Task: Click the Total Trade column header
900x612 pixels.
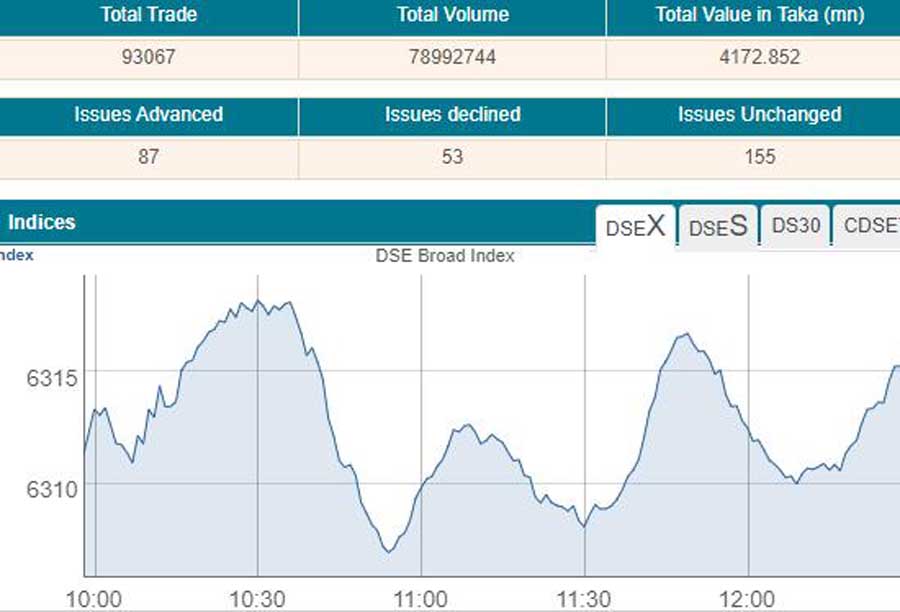Action: [148, 15]
